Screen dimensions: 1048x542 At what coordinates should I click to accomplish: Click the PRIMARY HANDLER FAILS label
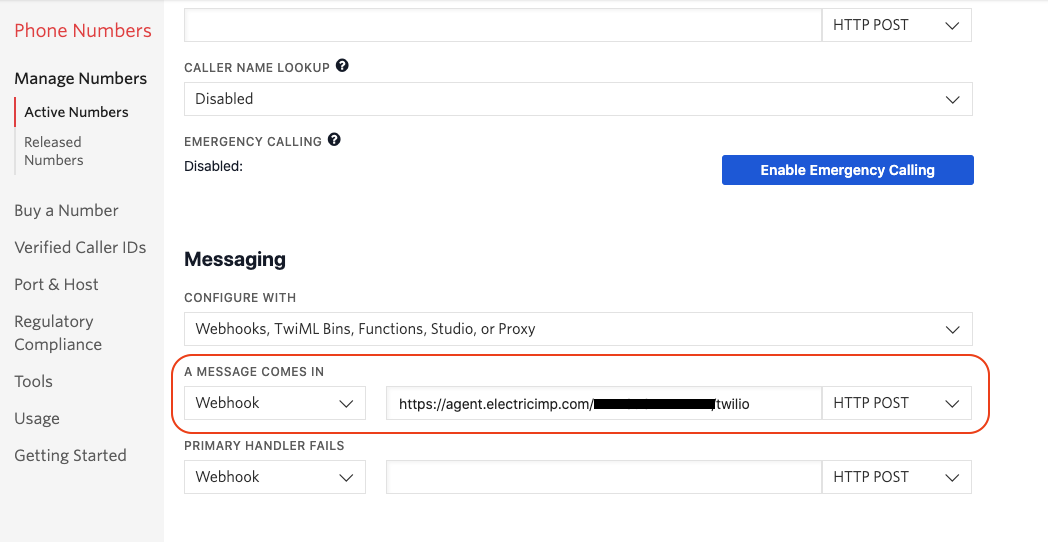(264, 445)
